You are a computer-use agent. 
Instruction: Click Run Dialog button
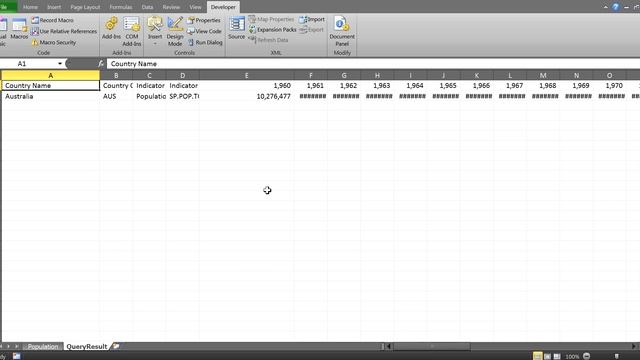(205, 42)
